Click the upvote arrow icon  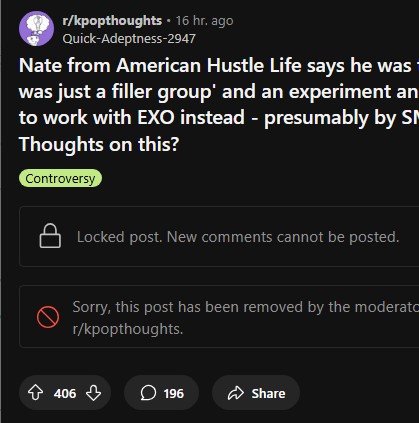click(x=35, y=393)
